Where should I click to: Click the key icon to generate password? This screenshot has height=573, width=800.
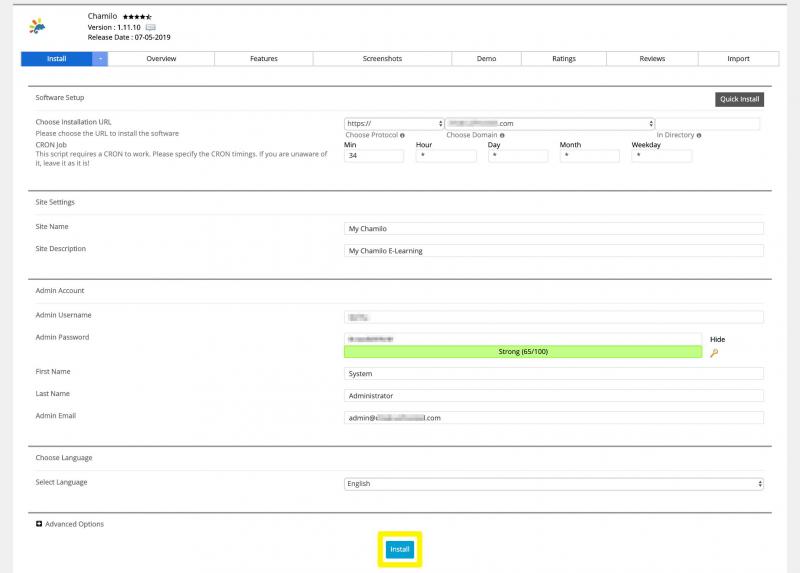(x=714, y=353)
